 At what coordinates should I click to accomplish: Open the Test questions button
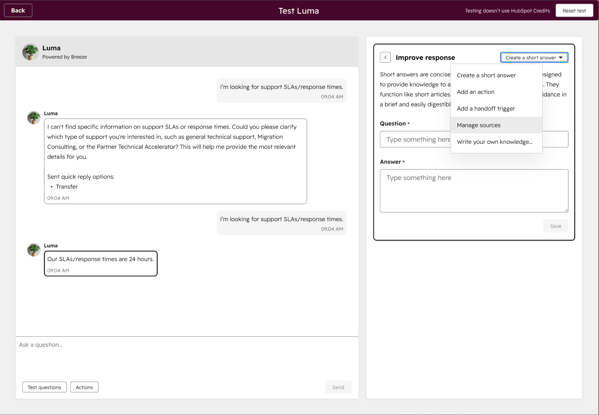44,387
